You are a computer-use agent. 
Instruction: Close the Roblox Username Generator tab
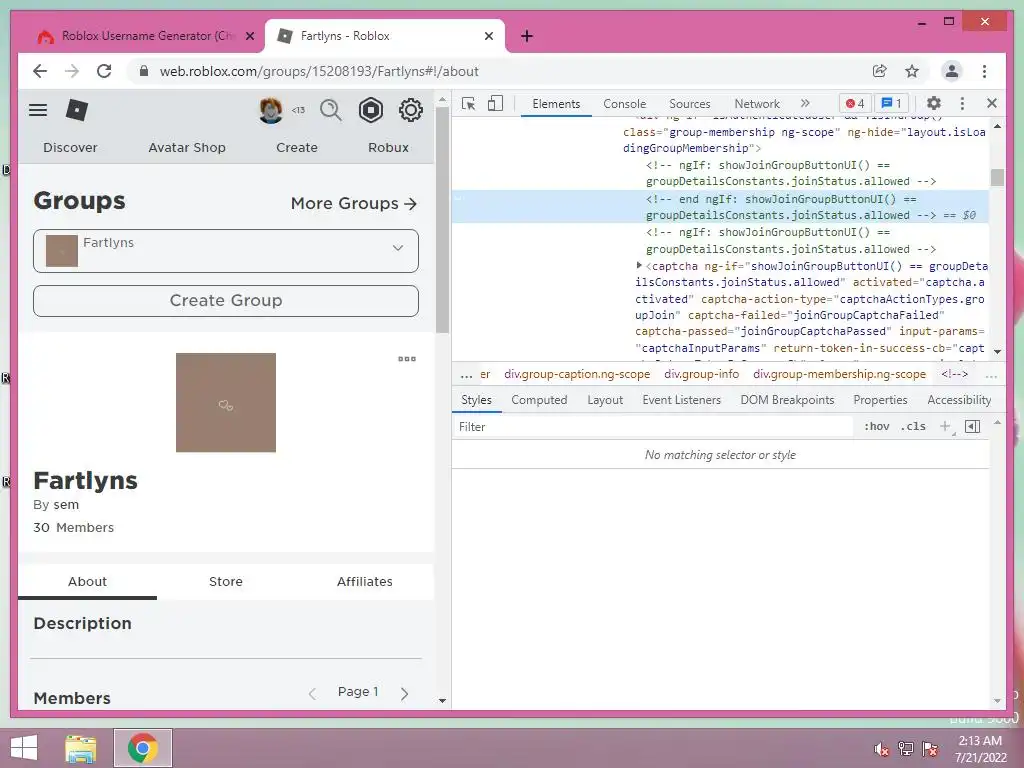(x=249, y=36)
